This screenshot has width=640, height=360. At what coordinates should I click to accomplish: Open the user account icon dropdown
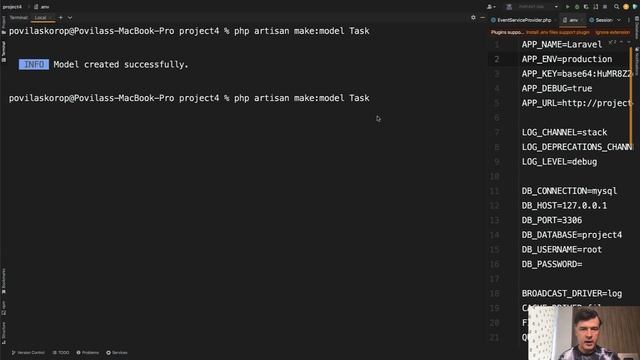(491, 7)
